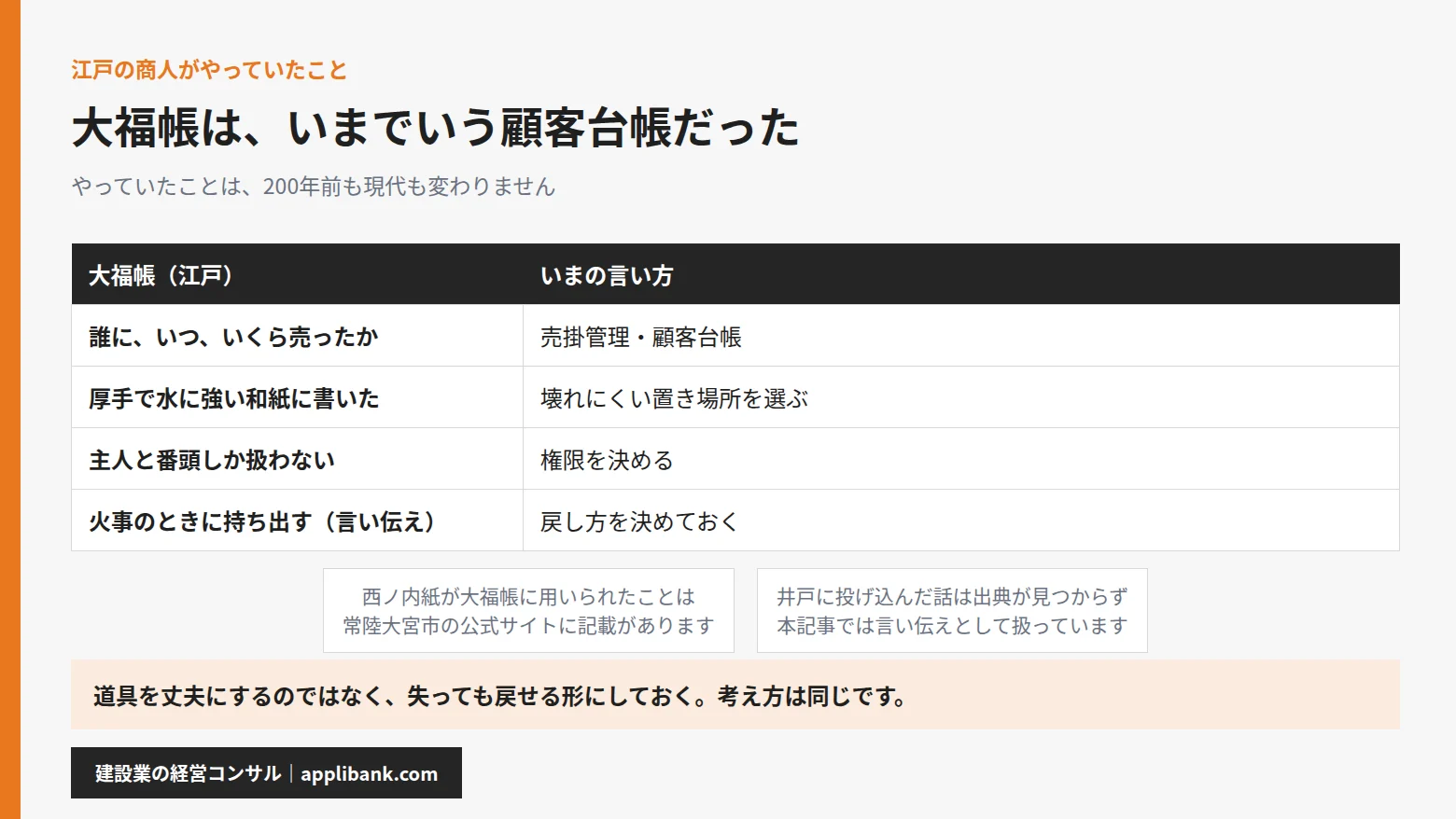
Task: Click the table header いまの言い方
Action: point(961,275)
